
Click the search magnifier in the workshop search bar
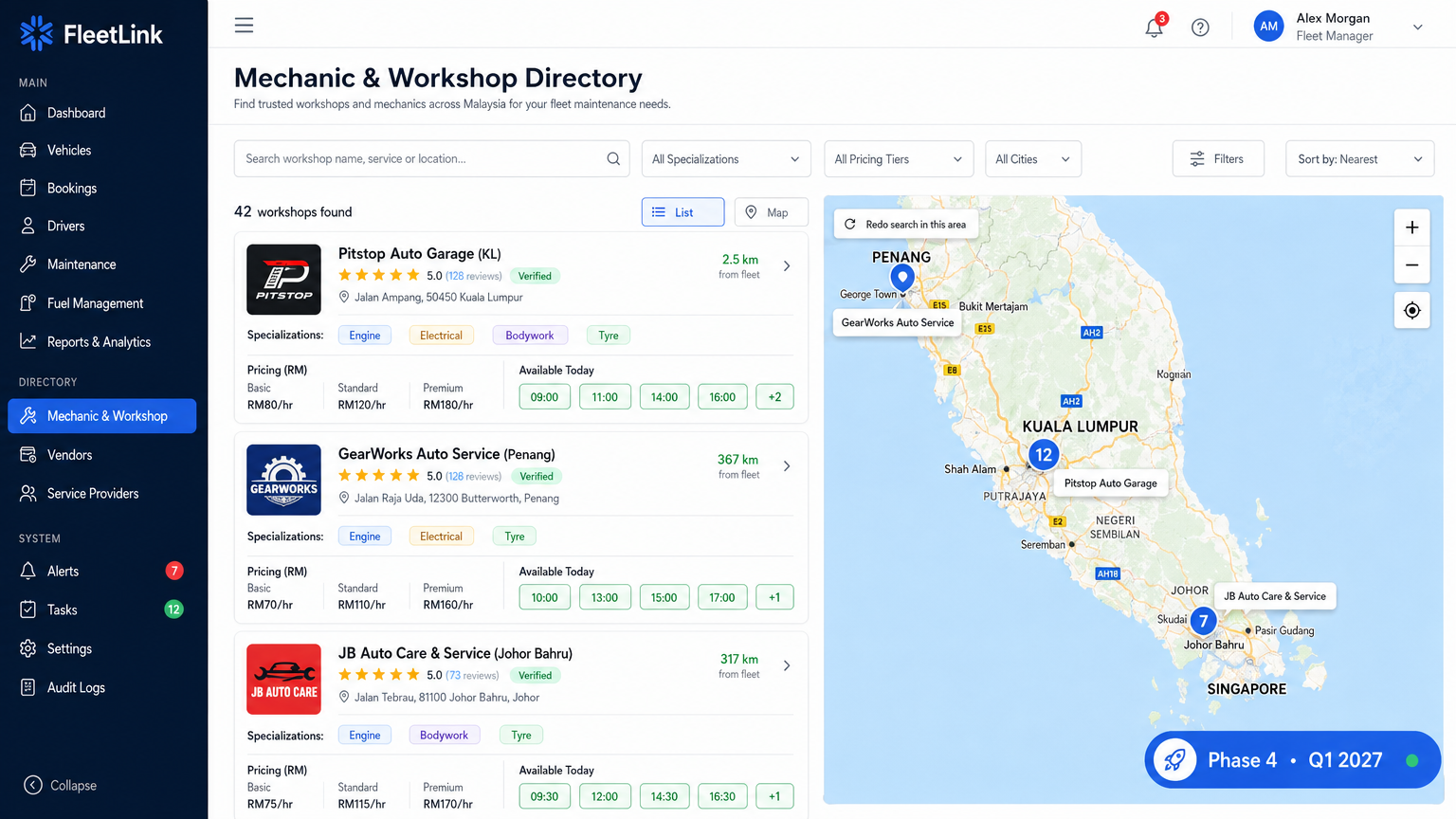pos(612,158)
